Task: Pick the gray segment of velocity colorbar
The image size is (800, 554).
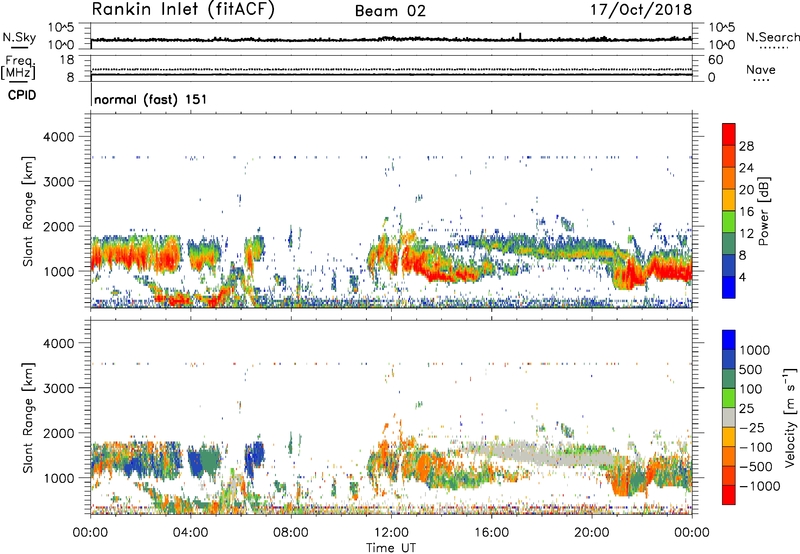Action: (729, 417)
